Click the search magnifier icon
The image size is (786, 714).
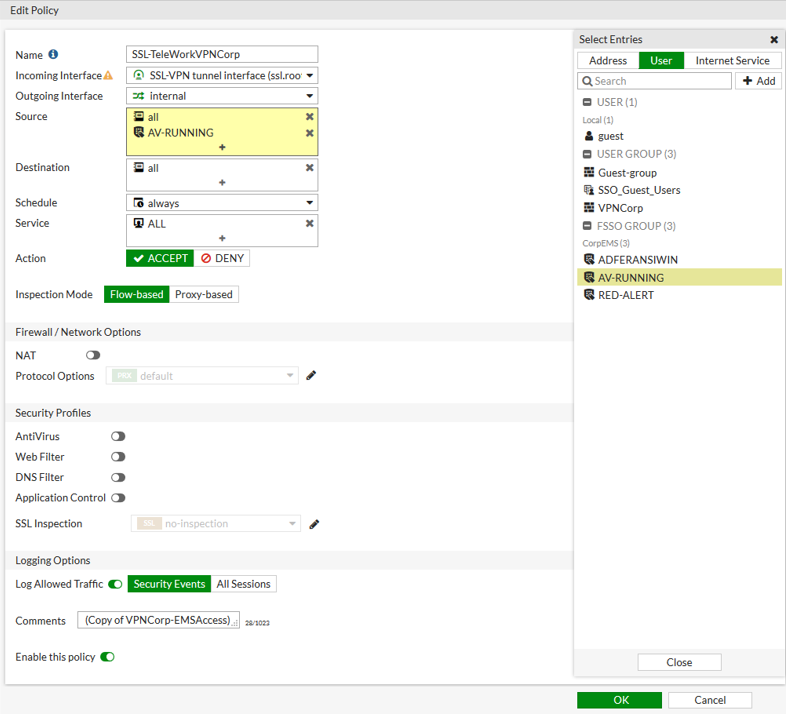coord(587,81)
